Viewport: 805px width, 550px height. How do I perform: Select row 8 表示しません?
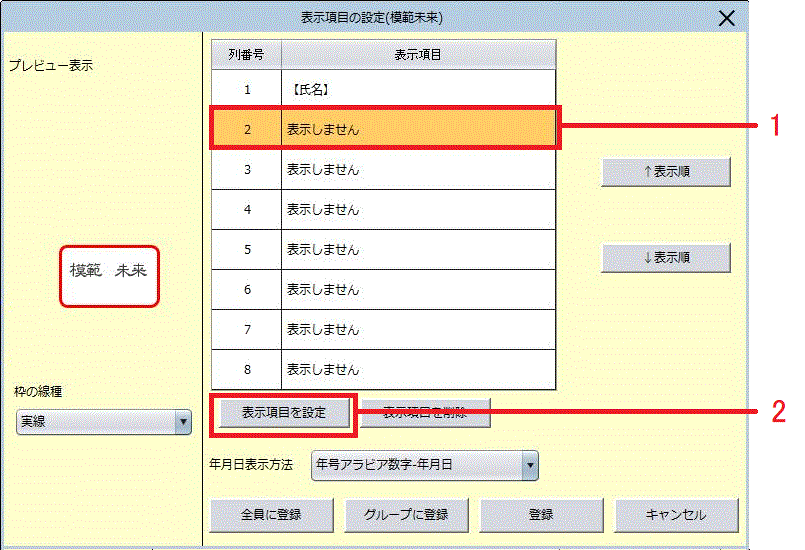tap(384, 370)
